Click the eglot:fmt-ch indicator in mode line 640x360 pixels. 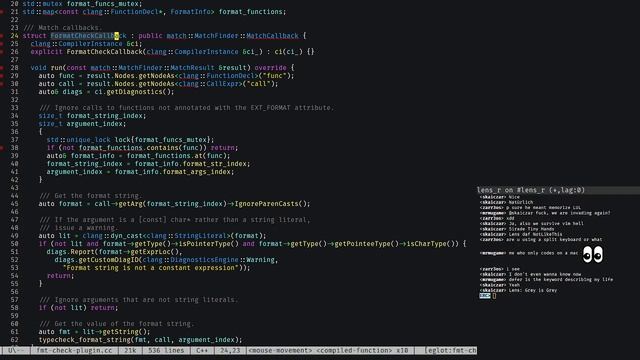451,350
